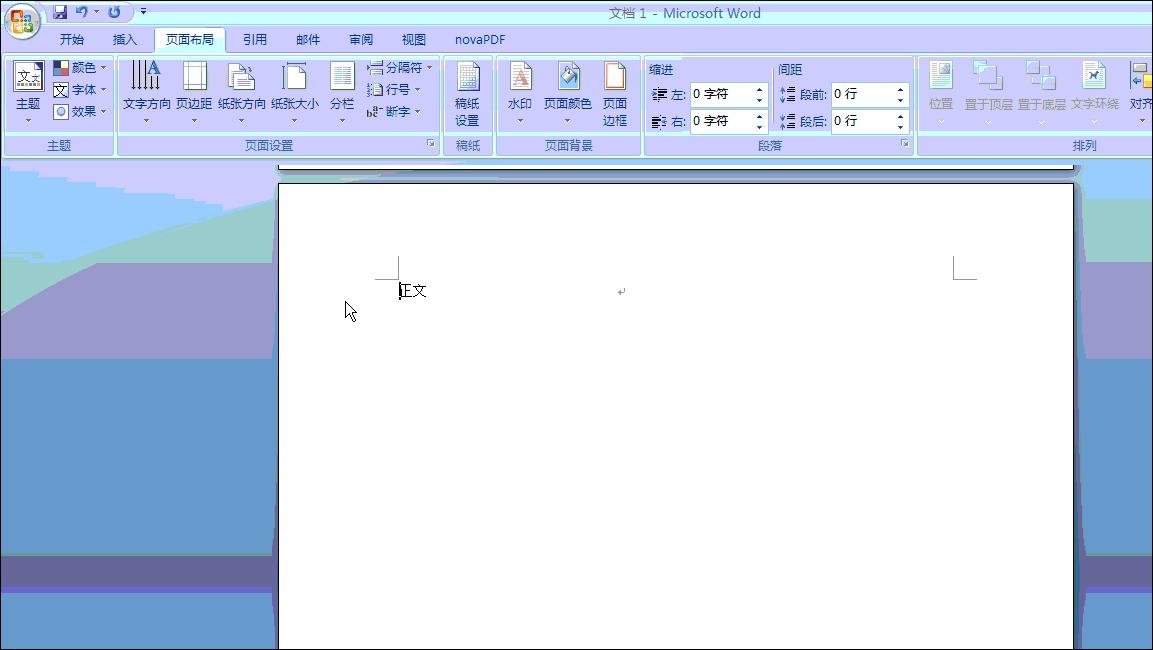The image size is (1153, 650).
Task: Open the 主题 (Themes) gallery
Action: (x=28, y=90)
